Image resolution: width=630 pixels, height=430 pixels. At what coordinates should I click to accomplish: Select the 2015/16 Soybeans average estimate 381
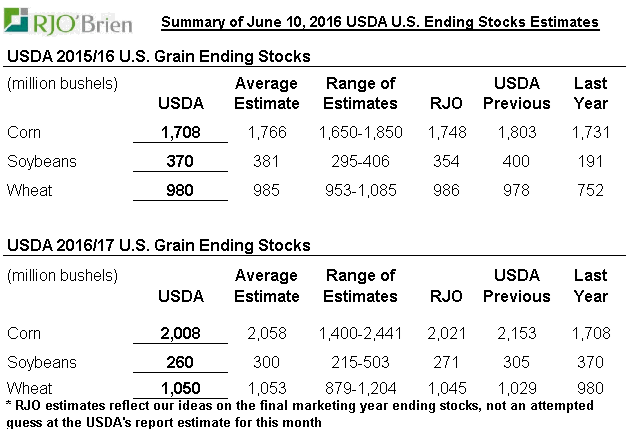tap(266, 161)
